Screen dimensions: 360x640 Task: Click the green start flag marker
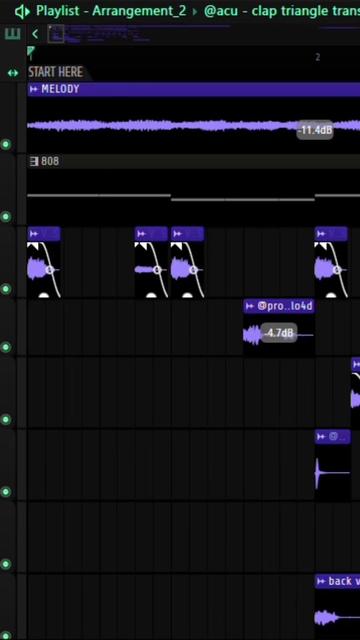tap(31, 51)
